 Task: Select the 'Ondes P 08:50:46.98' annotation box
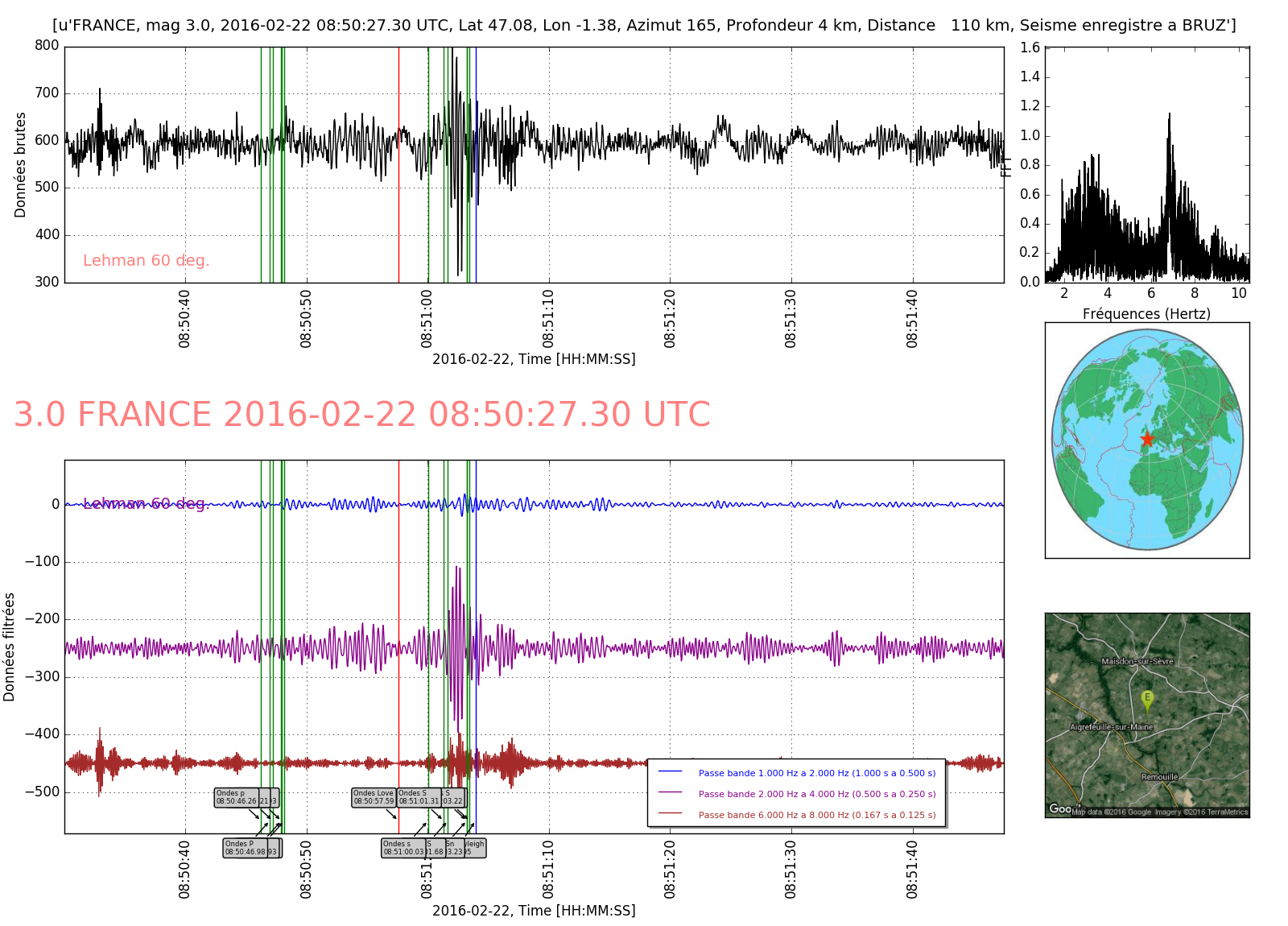coord(246,848)
